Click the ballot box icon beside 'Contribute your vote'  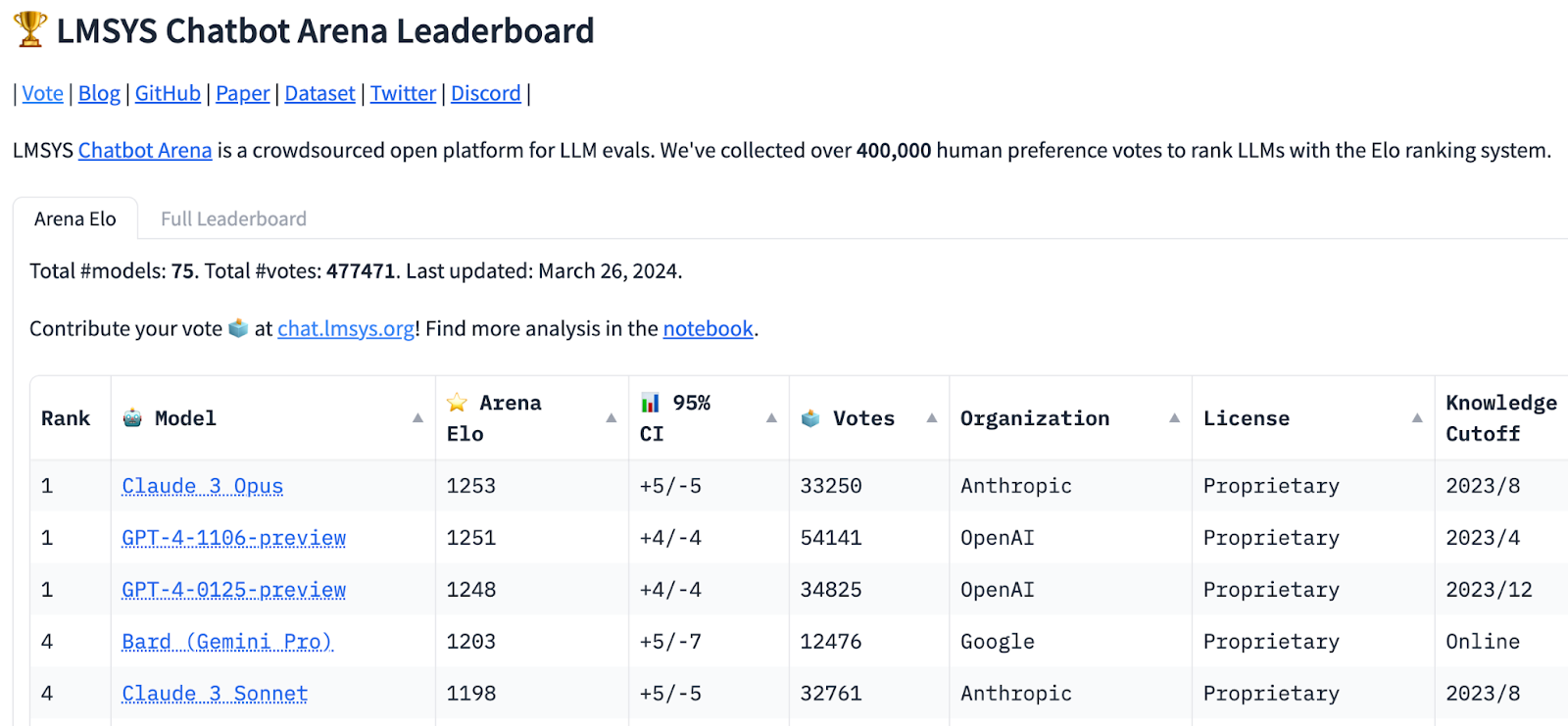pyautogui.click(x=238, y=328)
